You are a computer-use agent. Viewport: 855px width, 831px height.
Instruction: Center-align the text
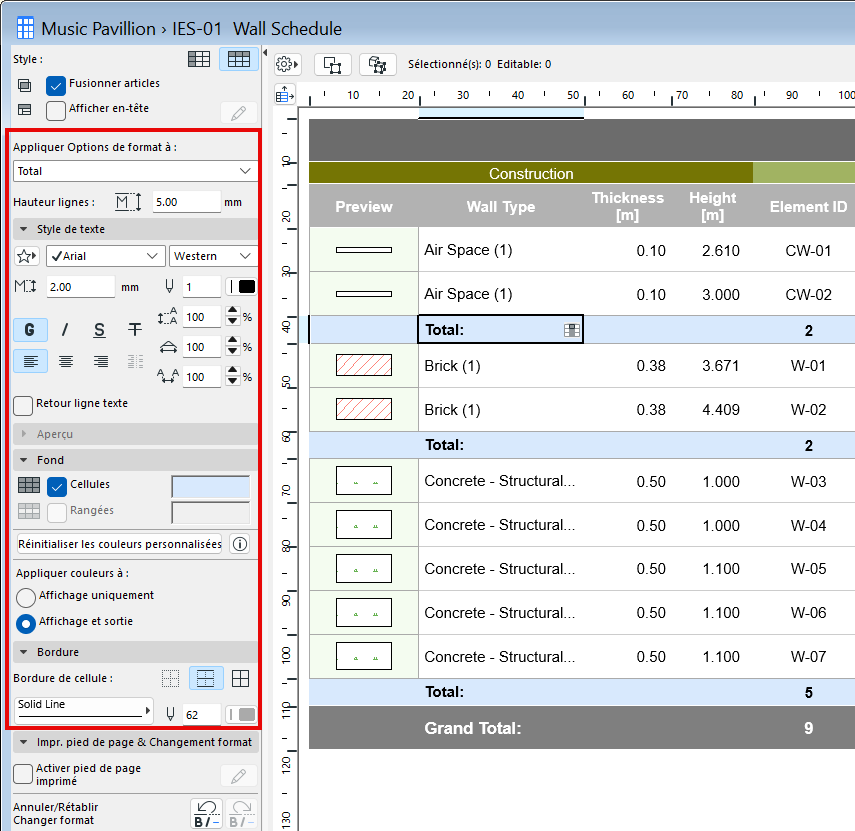click(65, 361)
